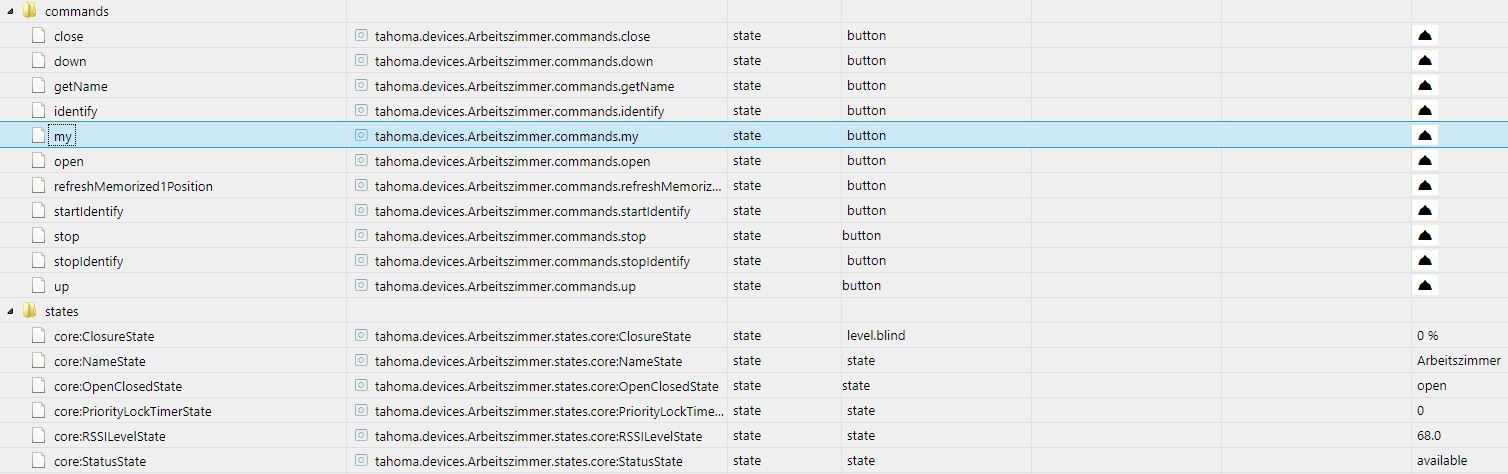Click state icon before commands.identify ID
Viewport: 1508px width, 474px height.
361,110
